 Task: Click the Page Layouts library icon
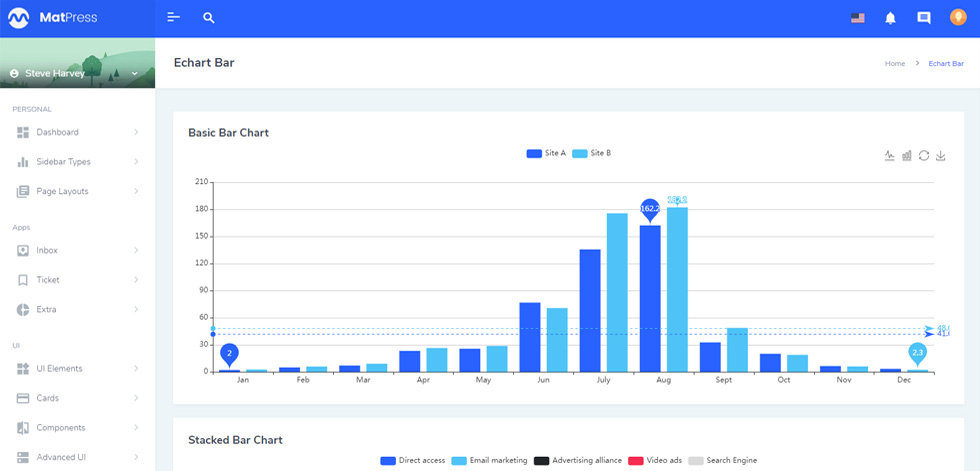(23, 191)
